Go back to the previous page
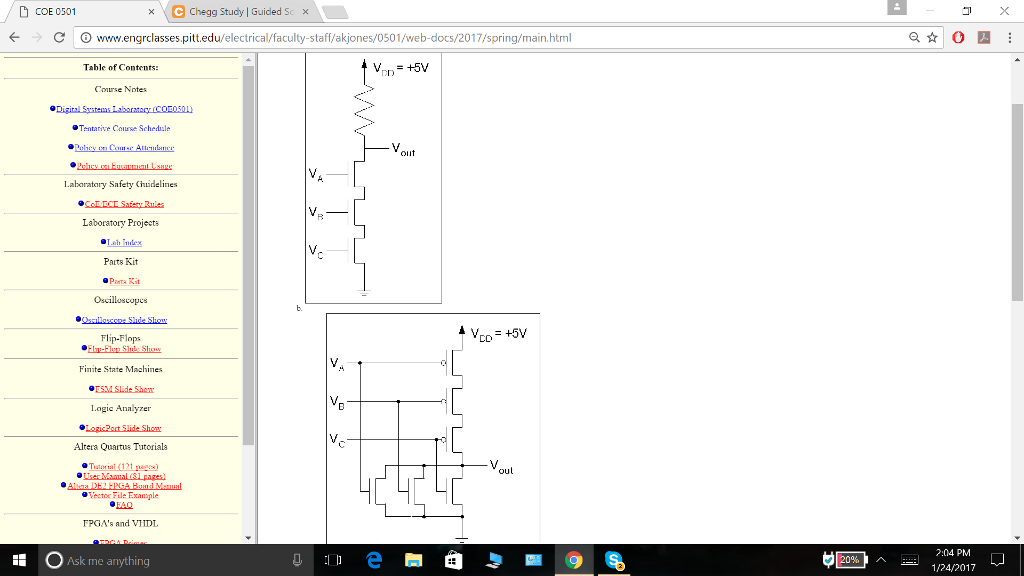 14,38
